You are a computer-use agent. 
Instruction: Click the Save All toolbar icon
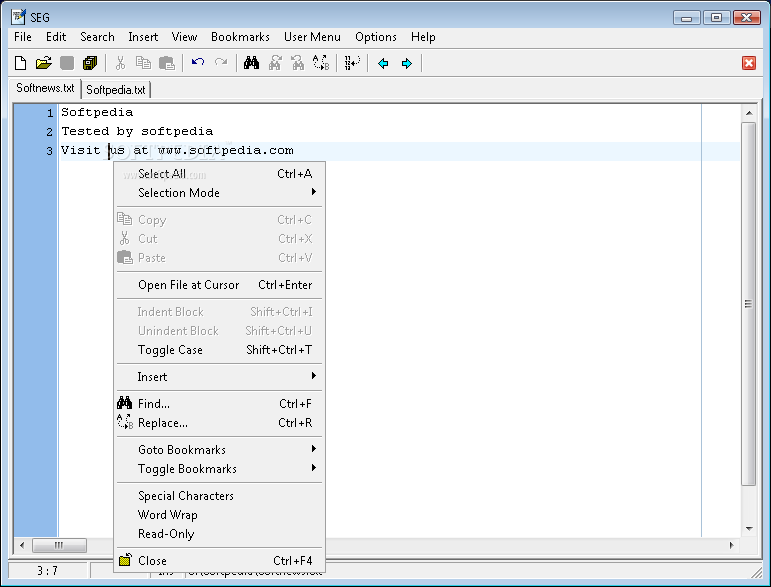(90, 63)
